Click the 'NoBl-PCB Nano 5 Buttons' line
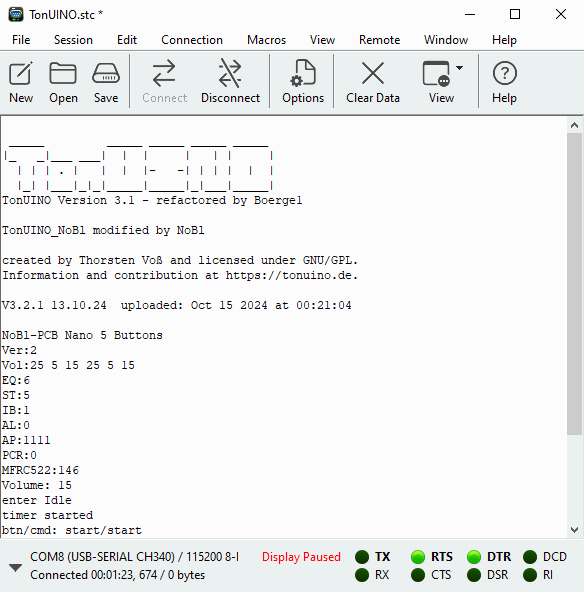 [x=82, y=335]
